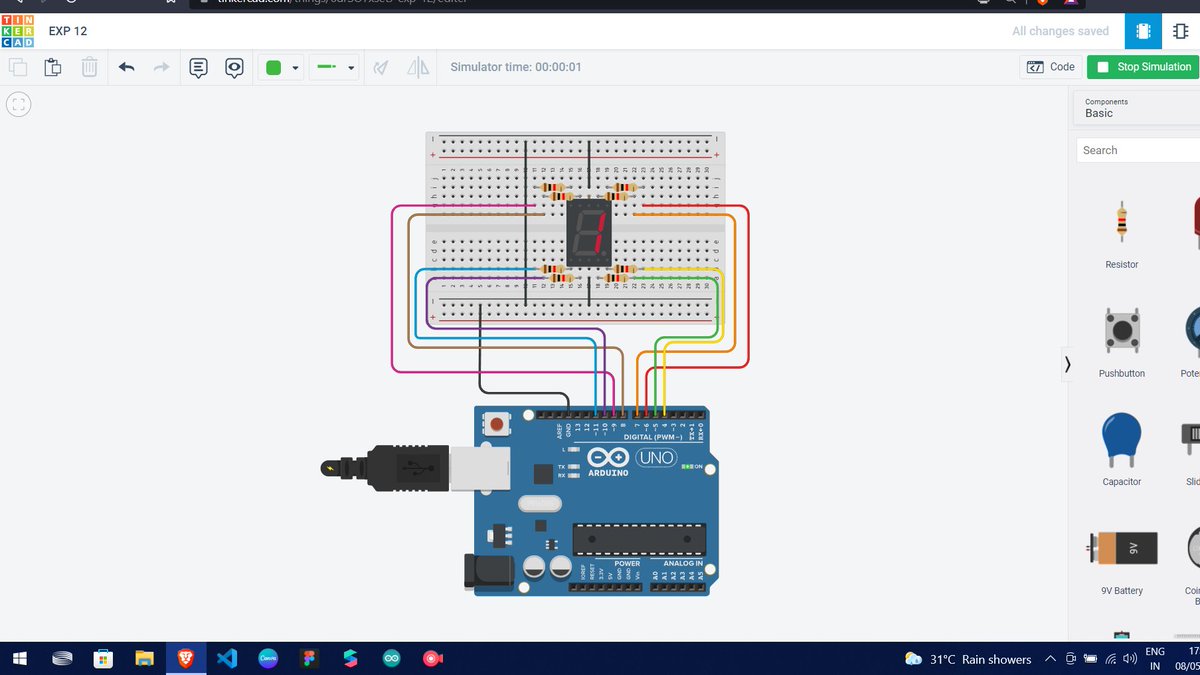The width and height of the screenshot is (1200, 675).
Task: Open volume control in system tray
Action: (1130, 659)
